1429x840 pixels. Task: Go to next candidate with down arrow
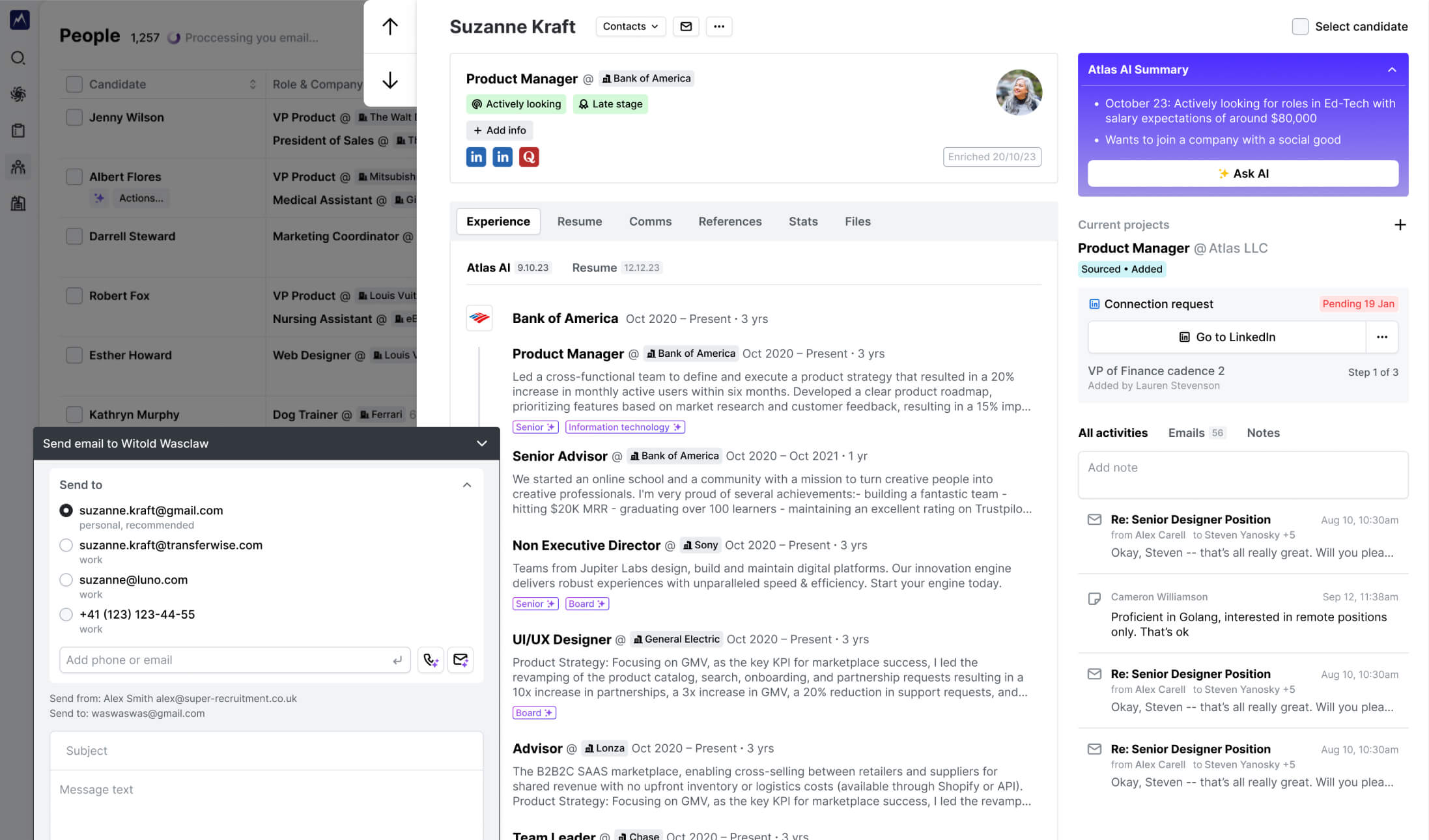389,80
